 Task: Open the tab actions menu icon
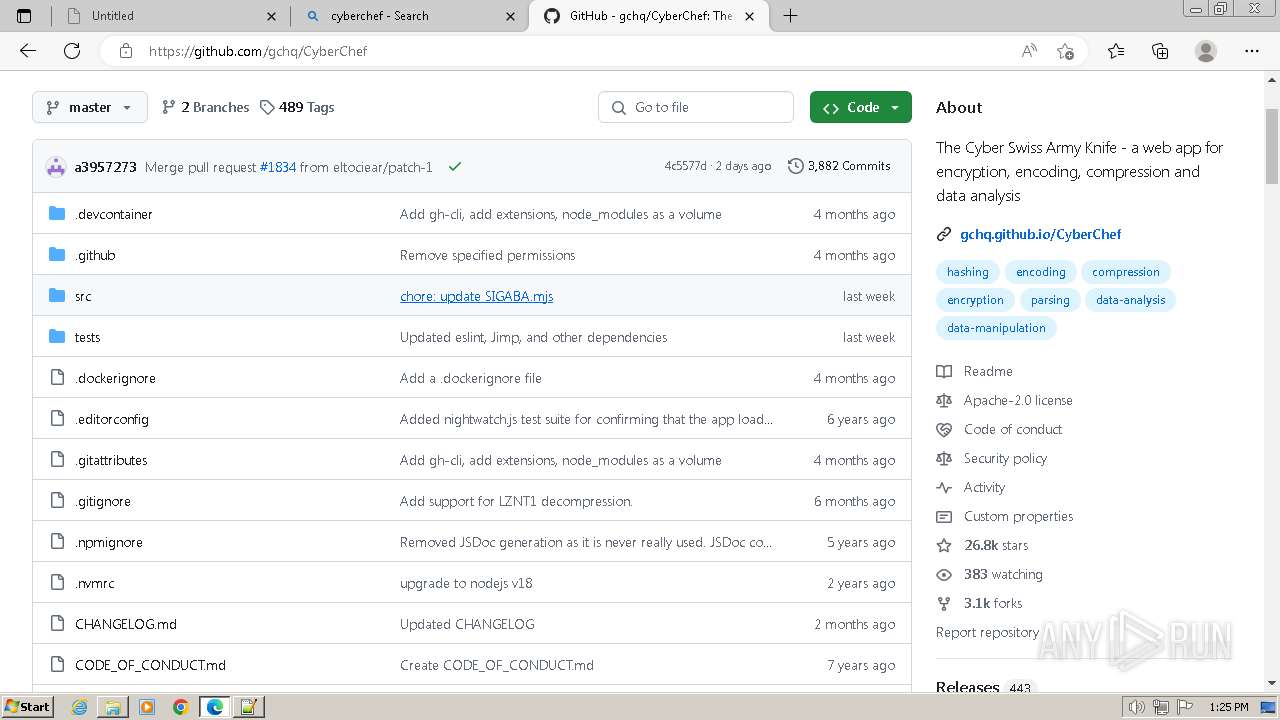pyautogui.click(x=24, y=16)
